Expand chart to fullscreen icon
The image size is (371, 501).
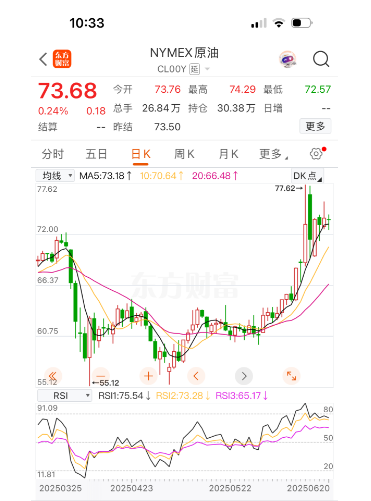[291, 376]
